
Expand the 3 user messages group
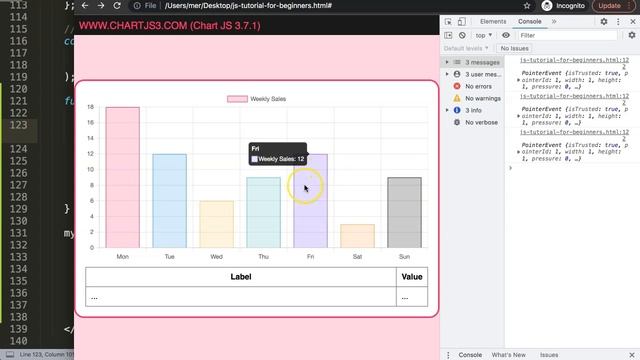447,74
